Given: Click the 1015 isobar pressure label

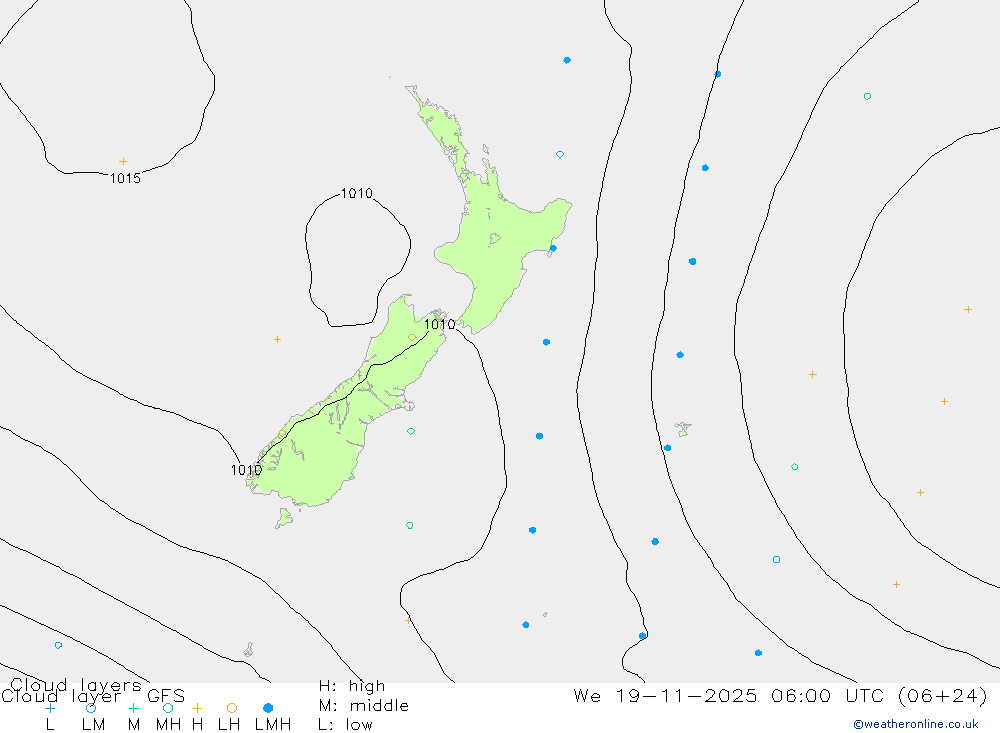Looking at the screenshot, I should (x=125, y=178).
